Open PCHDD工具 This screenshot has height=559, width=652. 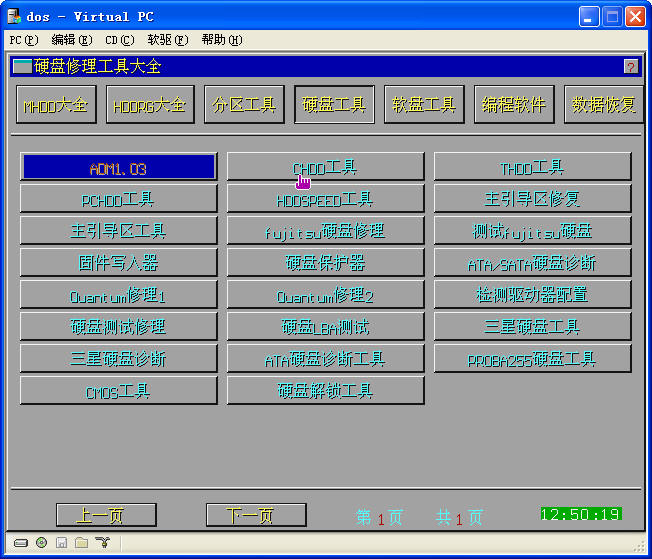pyautogui.click(x=119, y=199)
